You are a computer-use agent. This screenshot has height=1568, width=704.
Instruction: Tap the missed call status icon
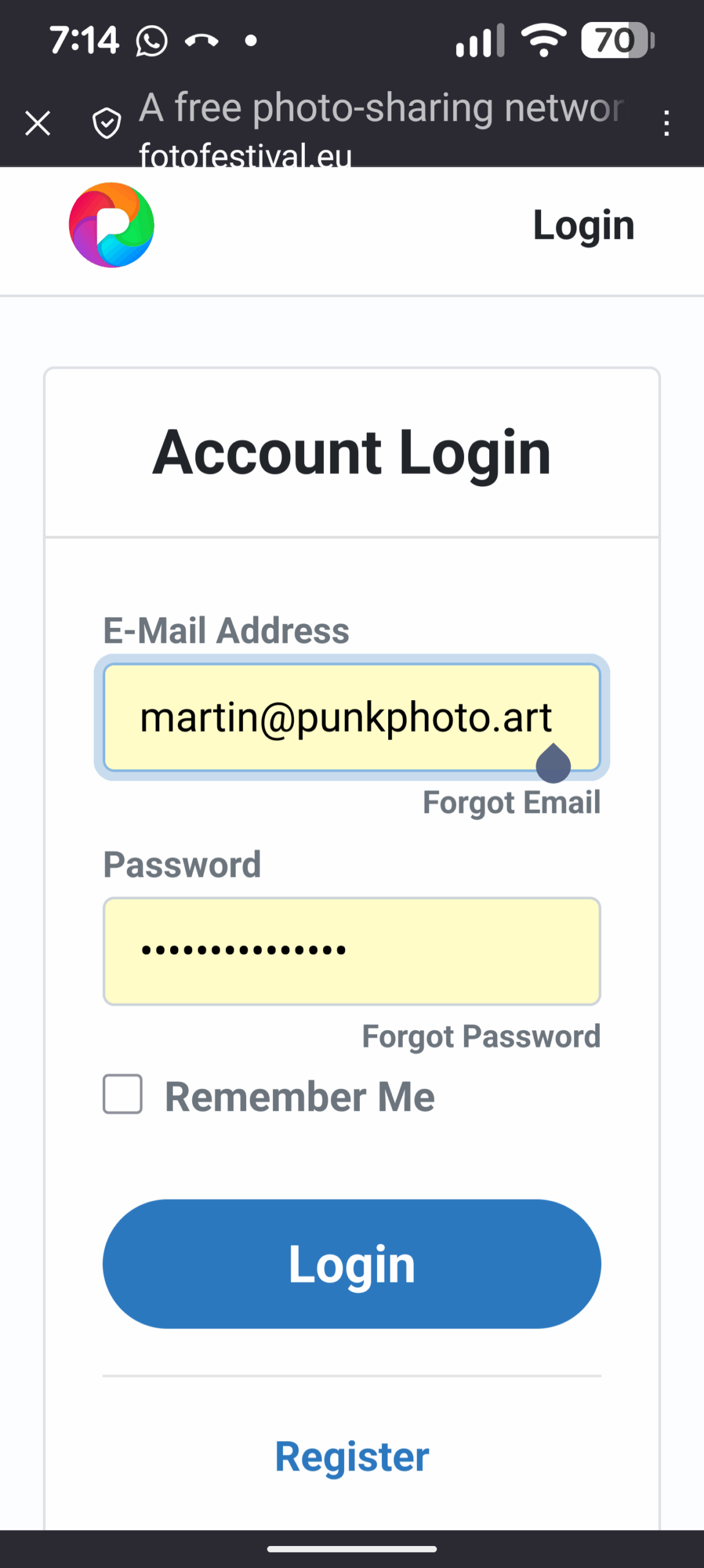[202, 41]
